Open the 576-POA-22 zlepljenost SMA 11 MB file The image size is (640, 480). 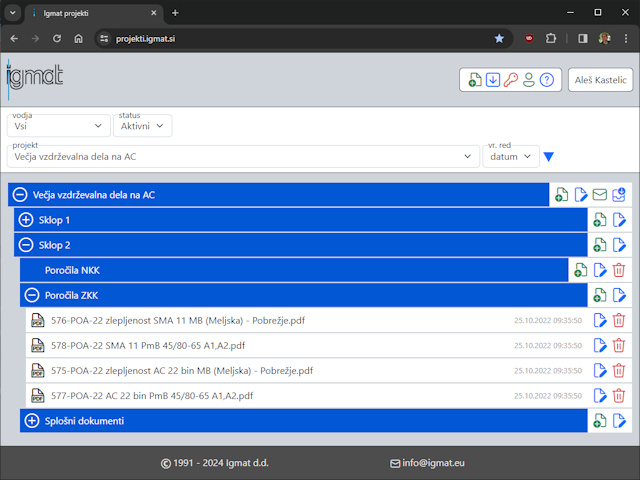pos(178,320)
